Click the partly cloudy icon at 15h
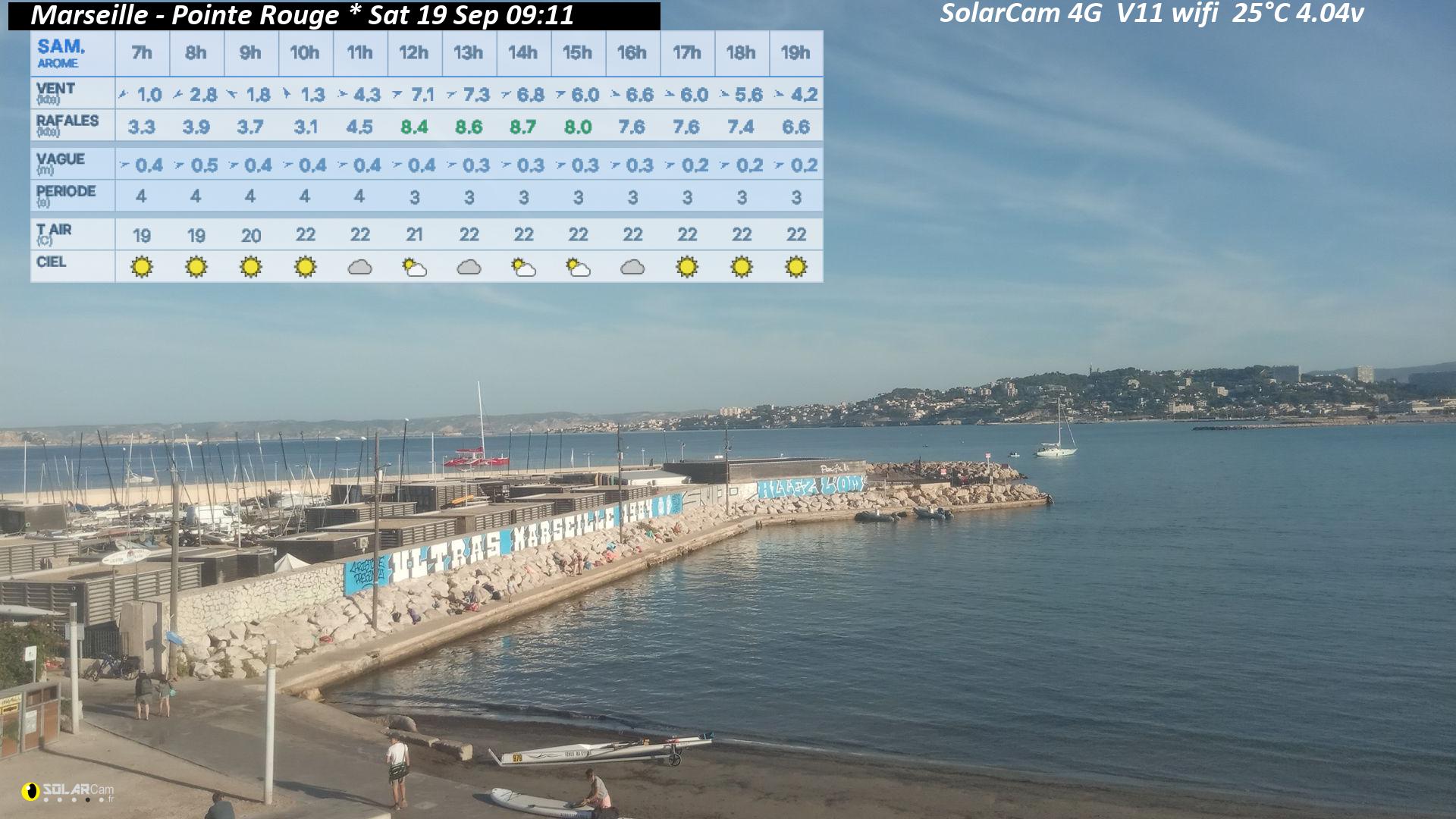Image resolution: width=1456 pixels, height=819 pixels. pyautogui.click(x=578, y=267)
